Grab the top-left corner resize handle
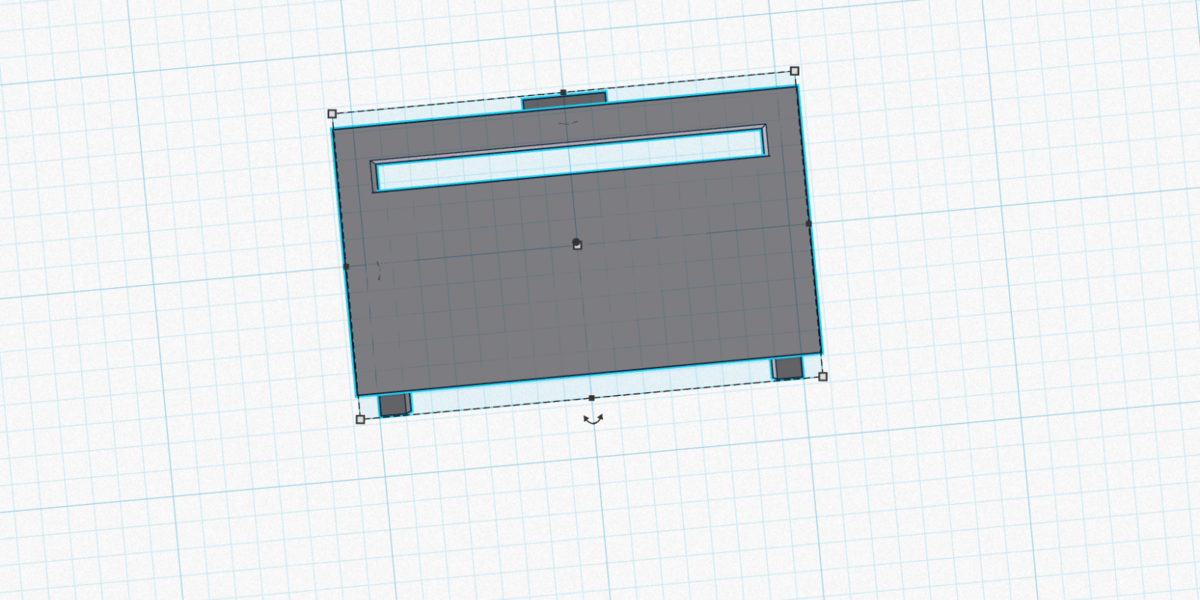The image size is (1200, 600). click(332, 114)
